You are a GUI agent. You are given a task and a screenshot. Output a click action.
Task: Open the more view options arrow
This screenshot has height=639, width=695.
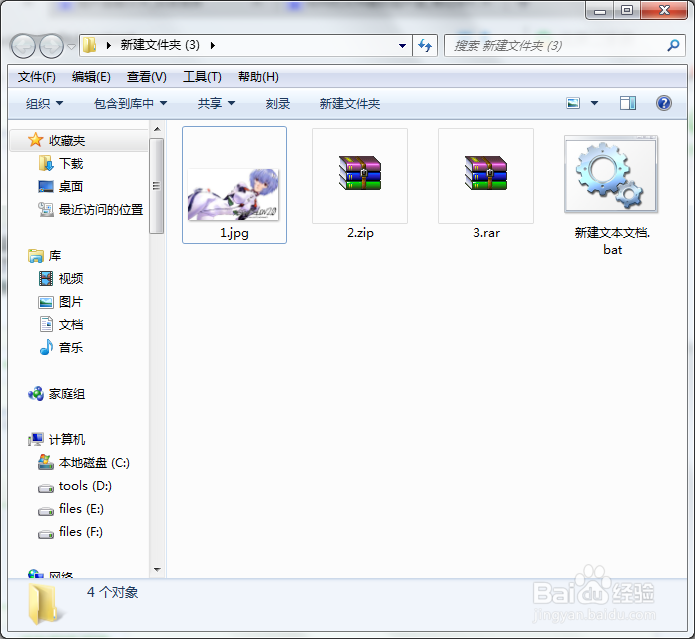click(x=594, y=103)
